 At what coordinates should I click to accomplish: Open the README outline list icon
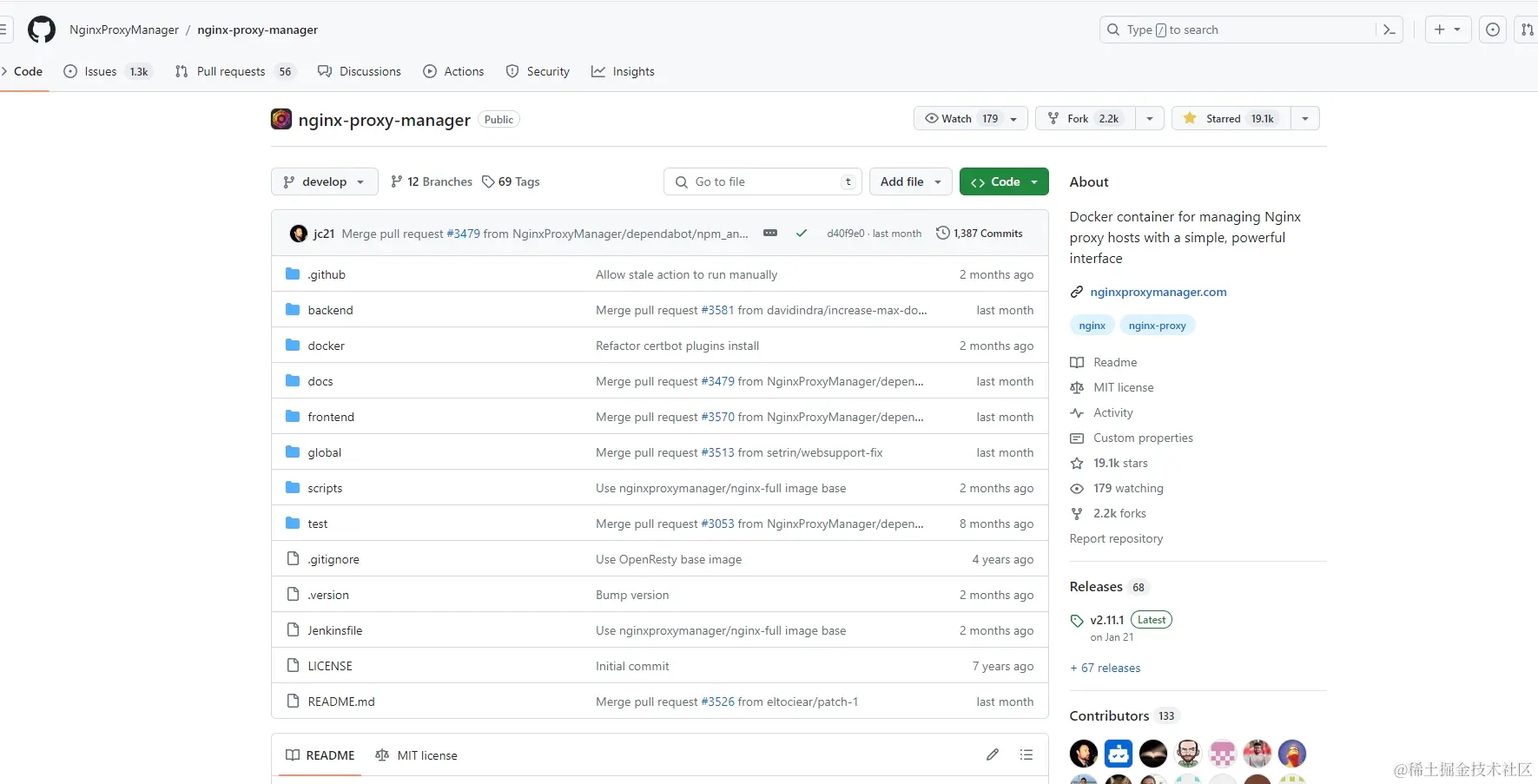1026,755
